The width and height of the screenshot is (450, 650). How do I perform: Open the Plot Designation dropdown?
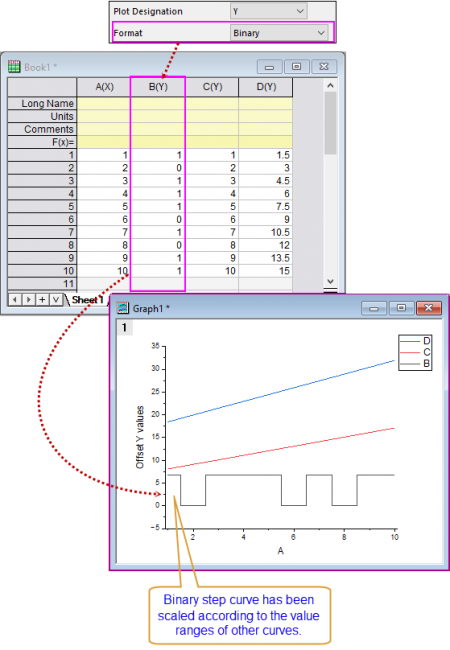(269, 11)
